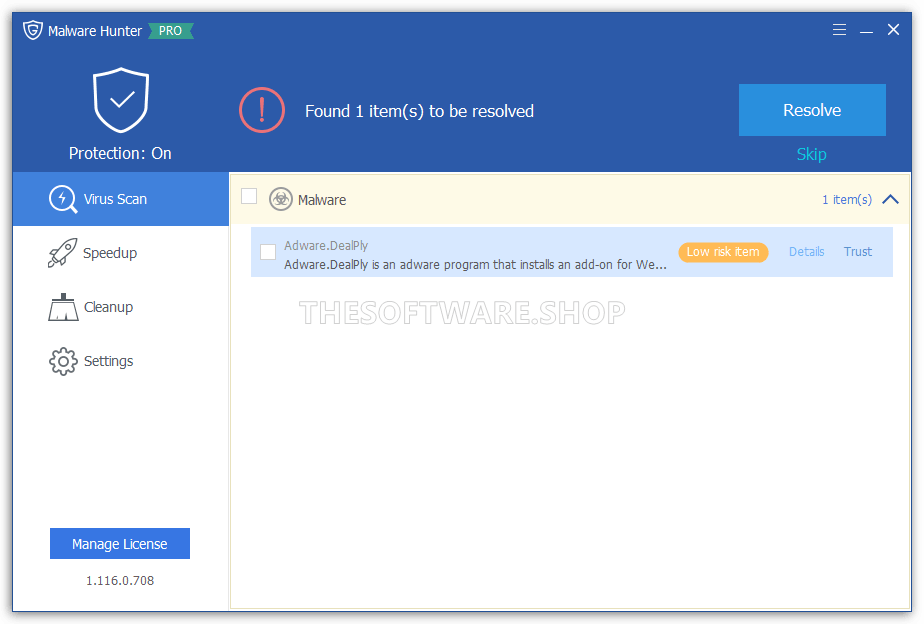
Task: Go to the Cleanup section label
Action: coord(108,307)
